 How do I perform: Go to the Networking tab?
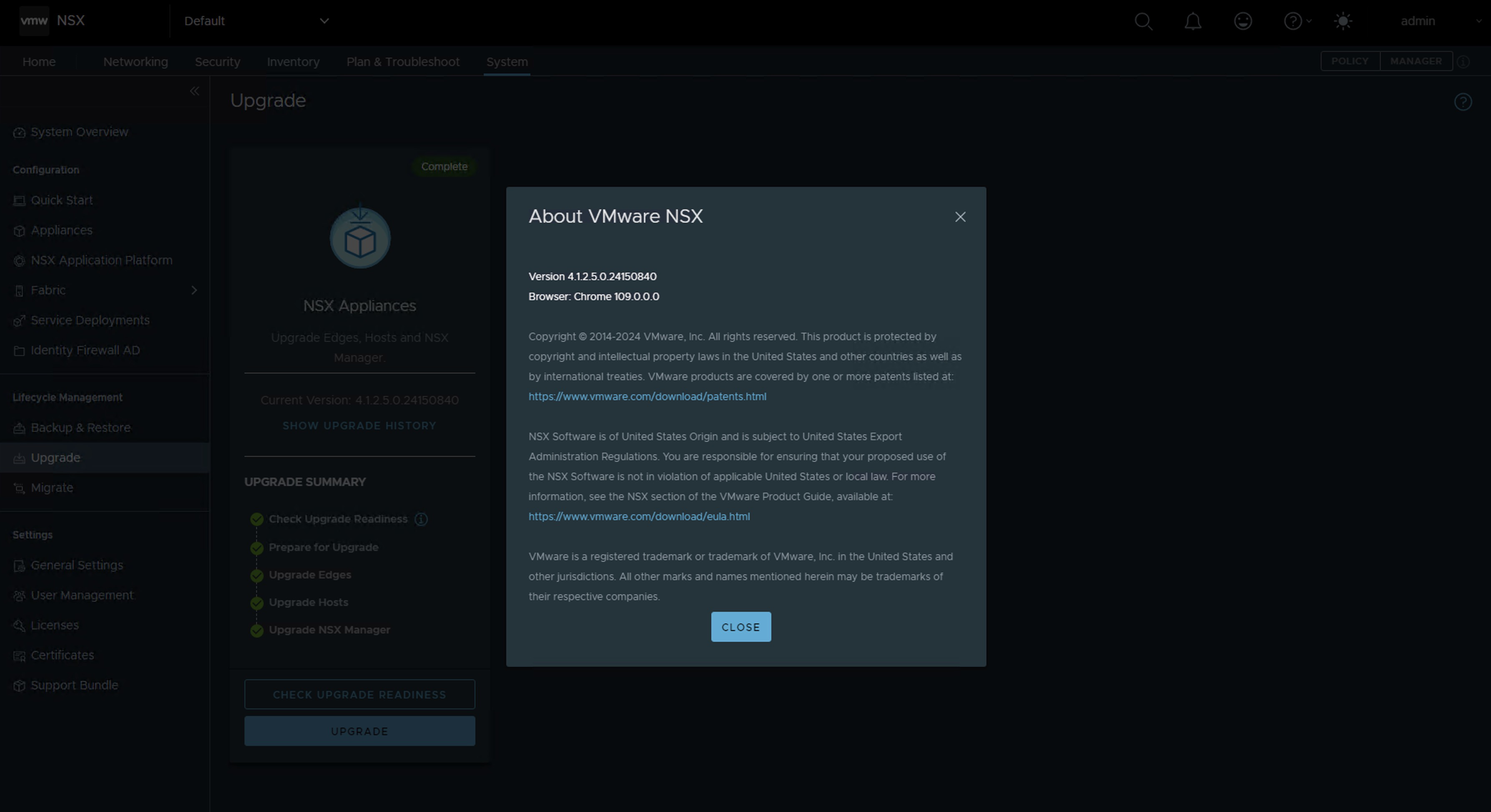(136, 62)
